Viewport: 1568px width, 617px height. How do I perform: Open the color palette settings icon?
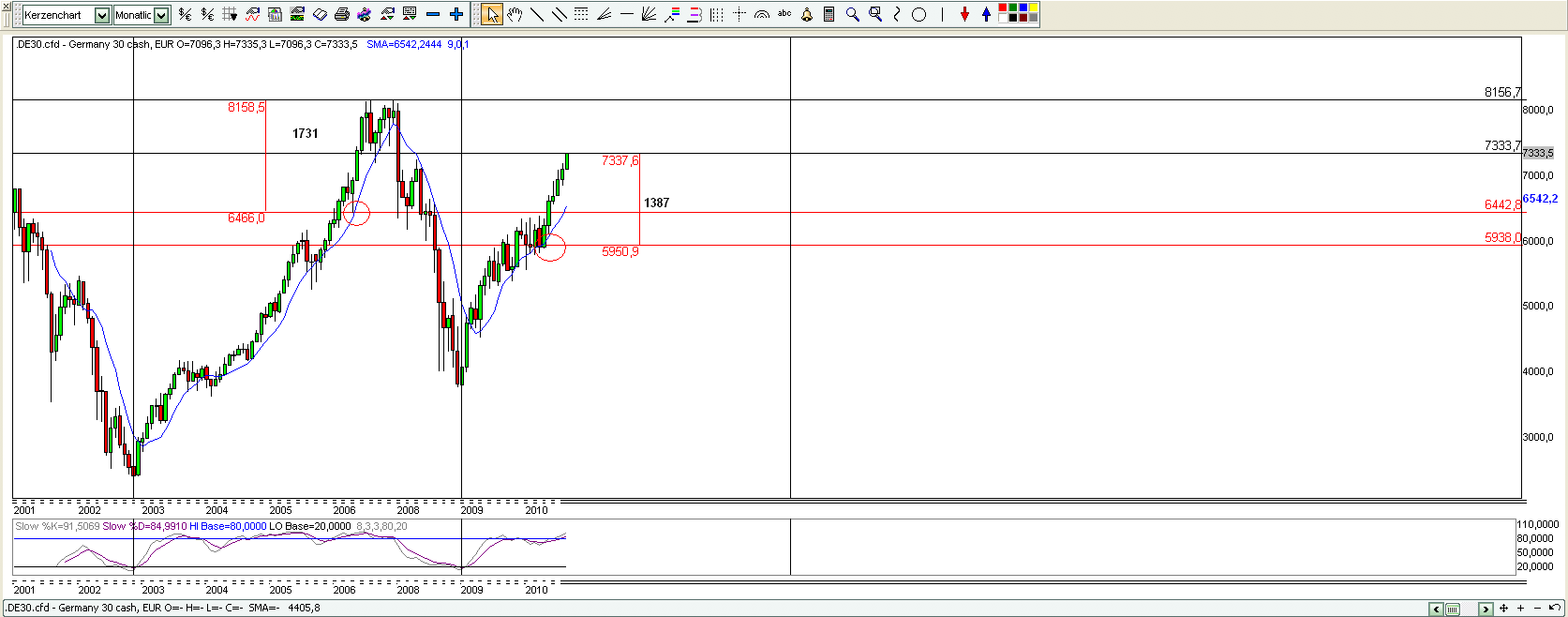point(364,14)
